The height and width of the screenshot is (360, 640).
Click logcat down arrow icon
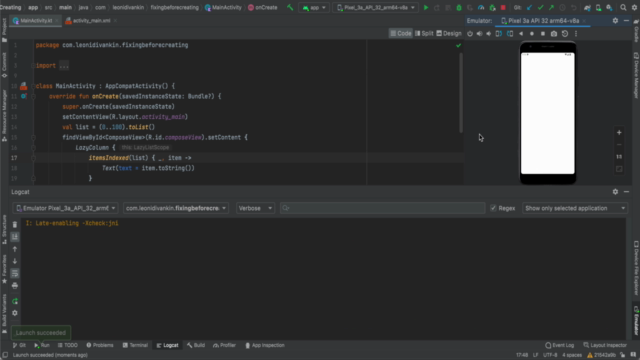[15, 261]
